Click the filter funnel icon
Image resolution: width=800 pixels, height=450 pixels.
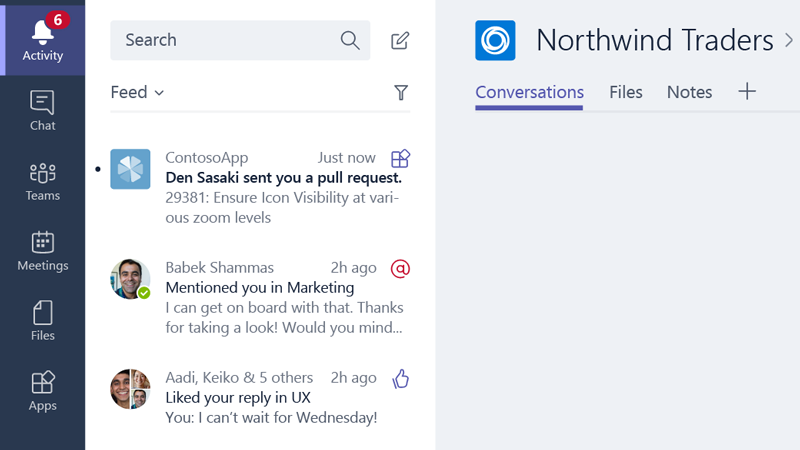401,93
